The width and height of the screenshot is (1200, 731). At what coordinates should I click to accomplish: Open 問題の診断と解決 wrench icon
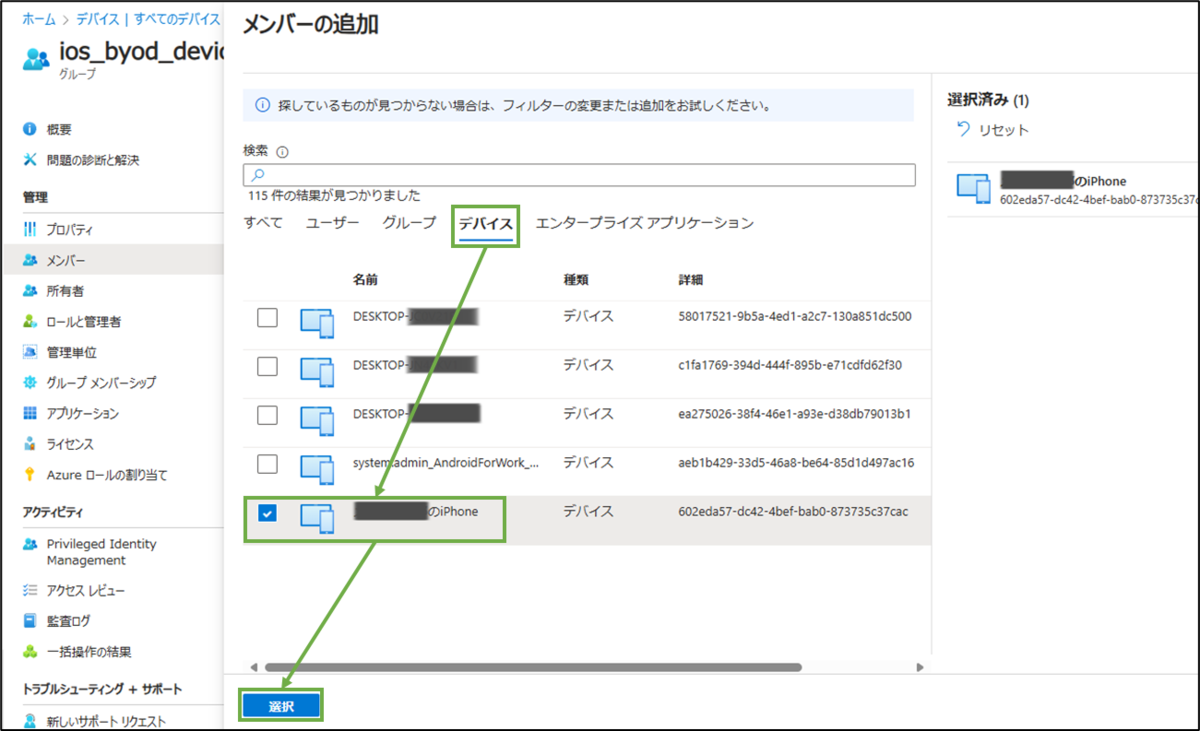point(30,160)
